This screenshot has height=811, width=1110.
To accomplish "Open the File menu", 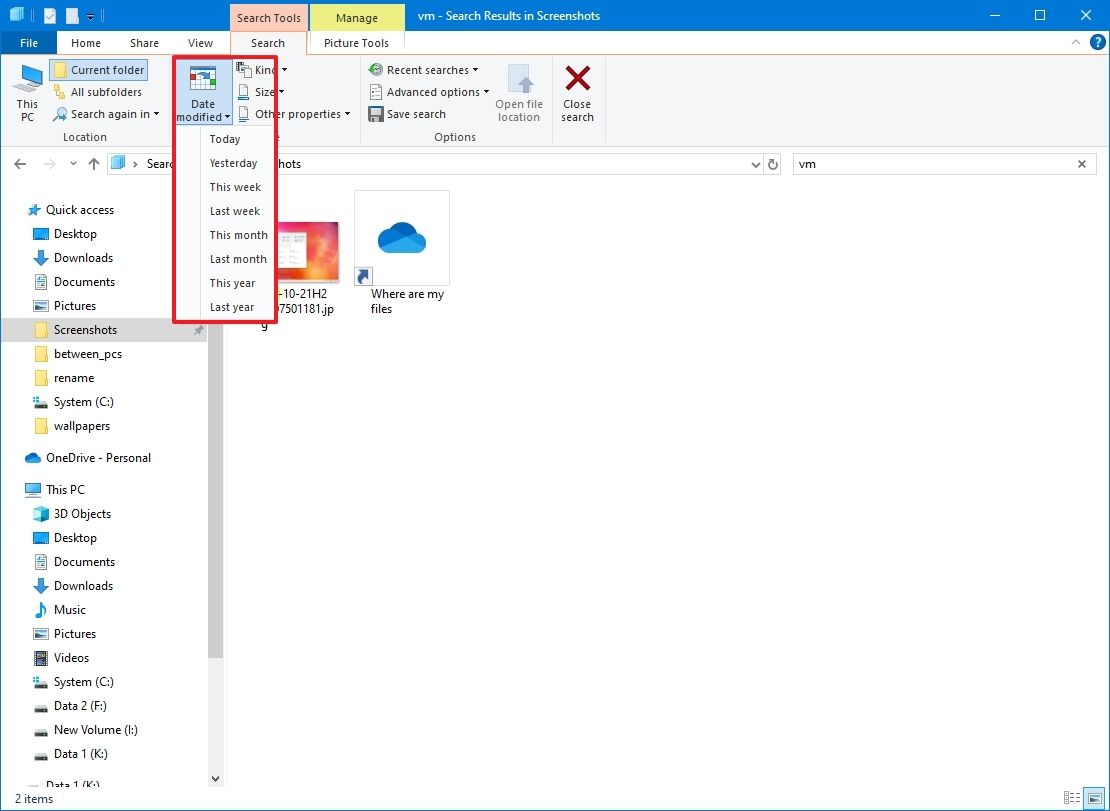I will [x=28, y=42].
